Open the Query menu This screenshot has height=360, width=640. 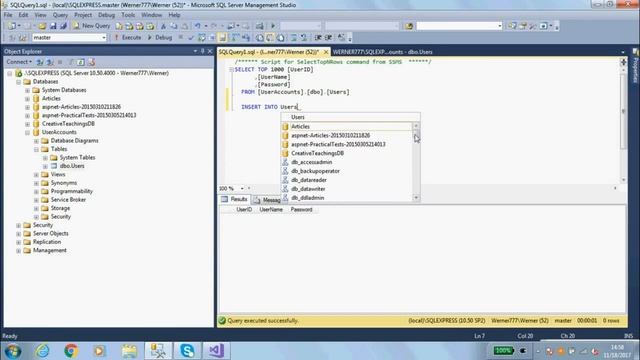coord(60,15)
